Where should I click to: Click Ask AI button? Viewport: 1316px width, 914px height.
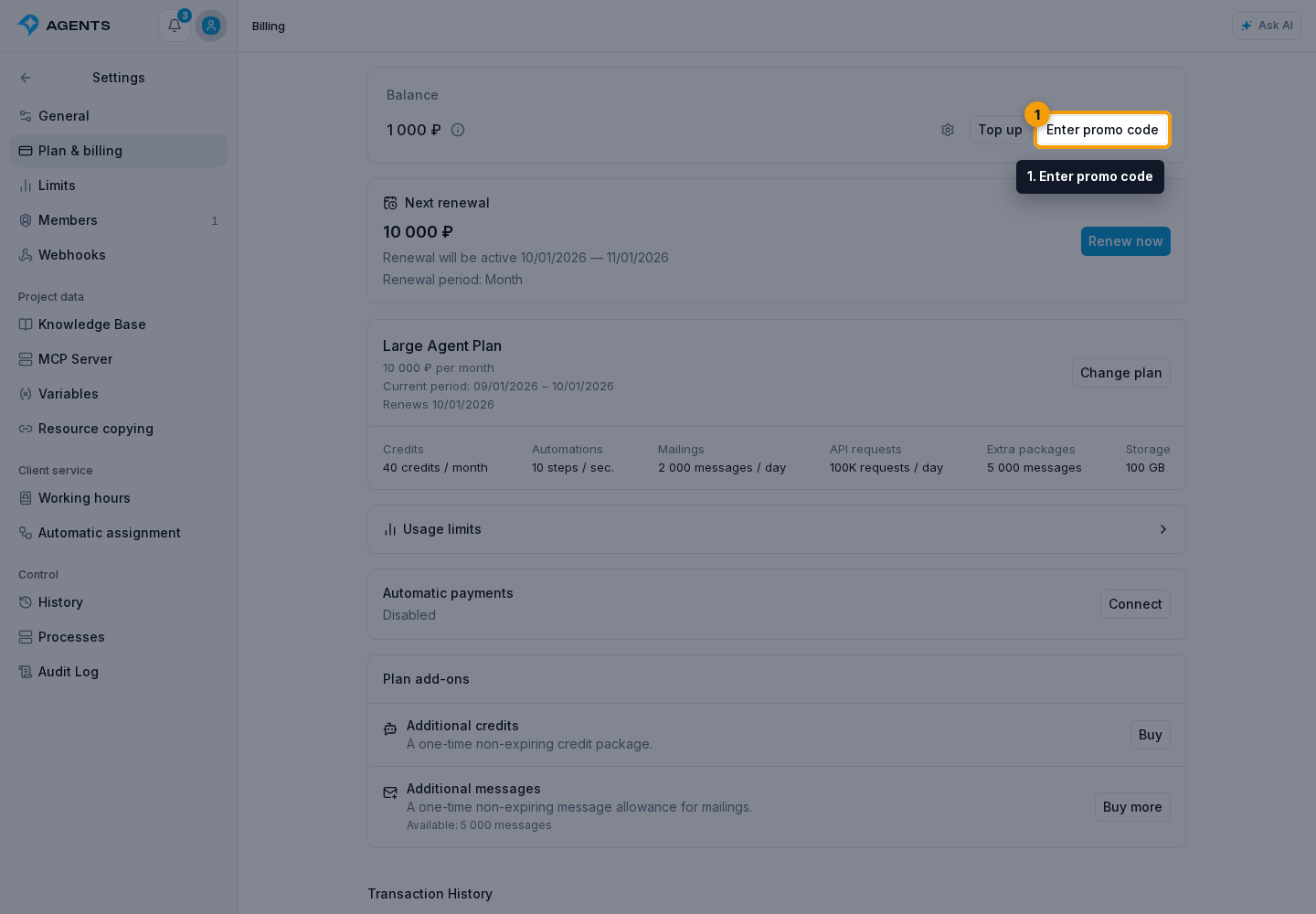click(x=1267, y=26)
